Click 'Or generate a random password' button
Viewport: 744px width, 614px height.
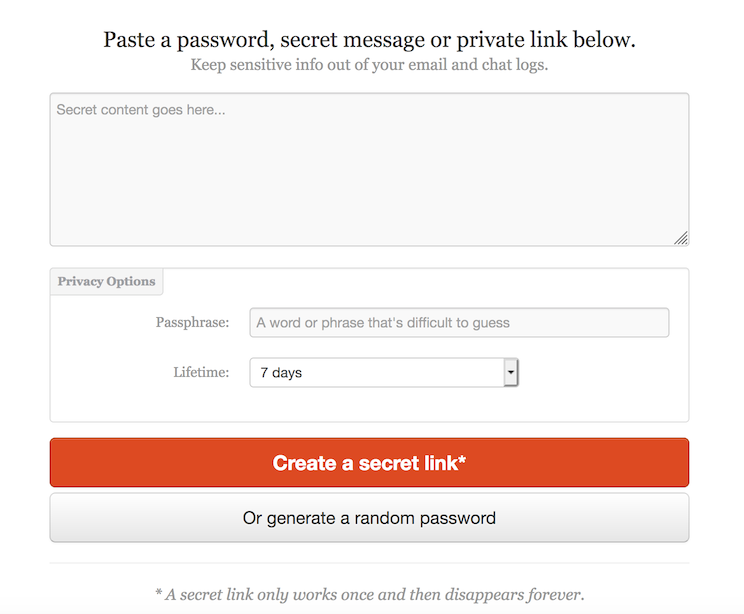tap(369, 518)
